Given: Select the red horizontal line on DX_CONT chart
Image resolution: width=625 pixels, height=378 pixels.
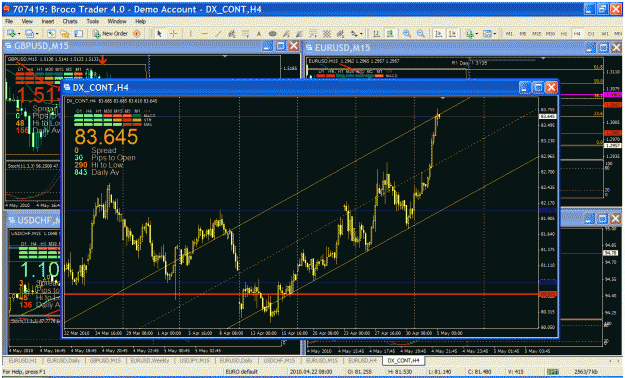Looking at the screenshot, I should [x=301, y=294].
